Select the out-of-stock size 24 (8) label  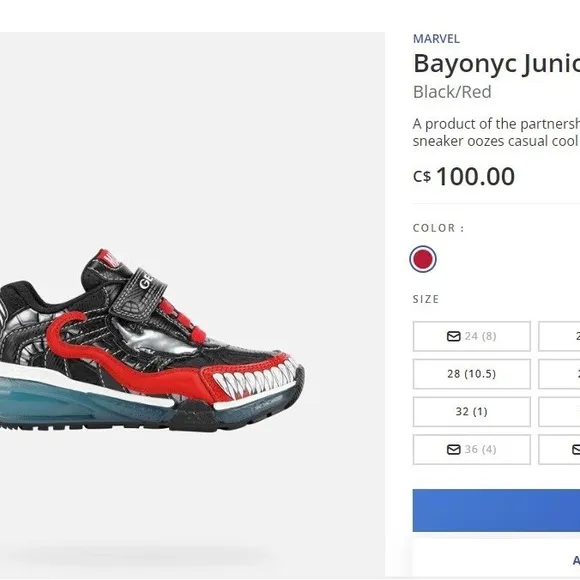(x=480, y=336)
